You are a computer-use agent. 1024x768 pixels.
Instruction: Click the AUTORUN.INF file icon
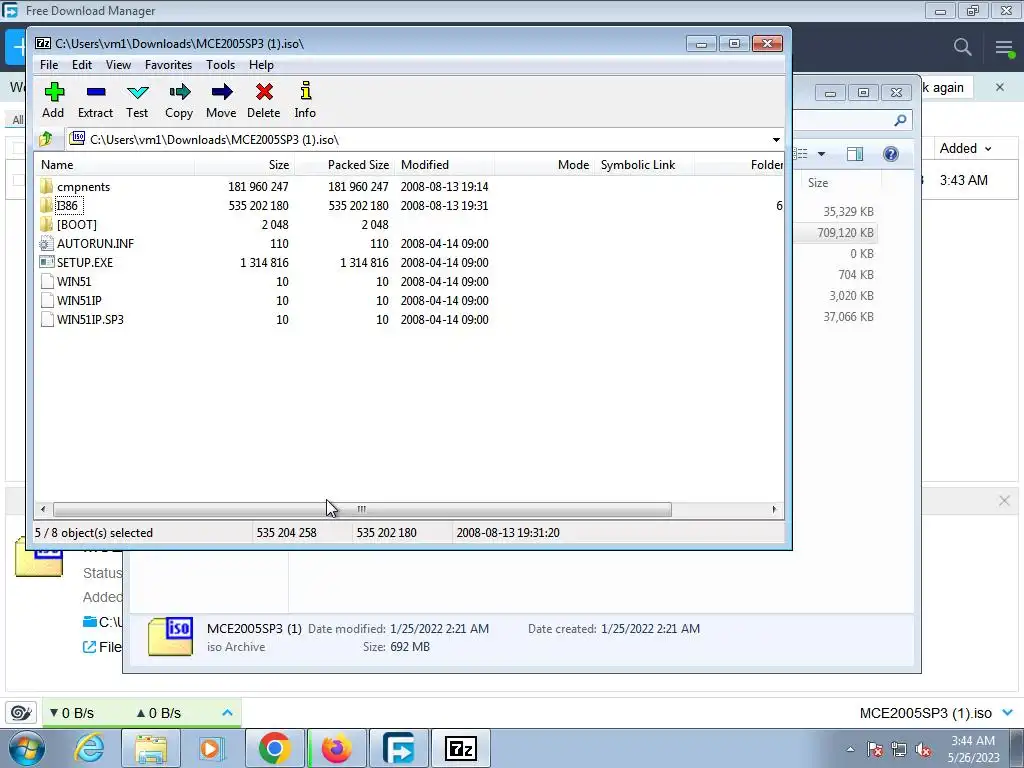click(x=46, y=244)
